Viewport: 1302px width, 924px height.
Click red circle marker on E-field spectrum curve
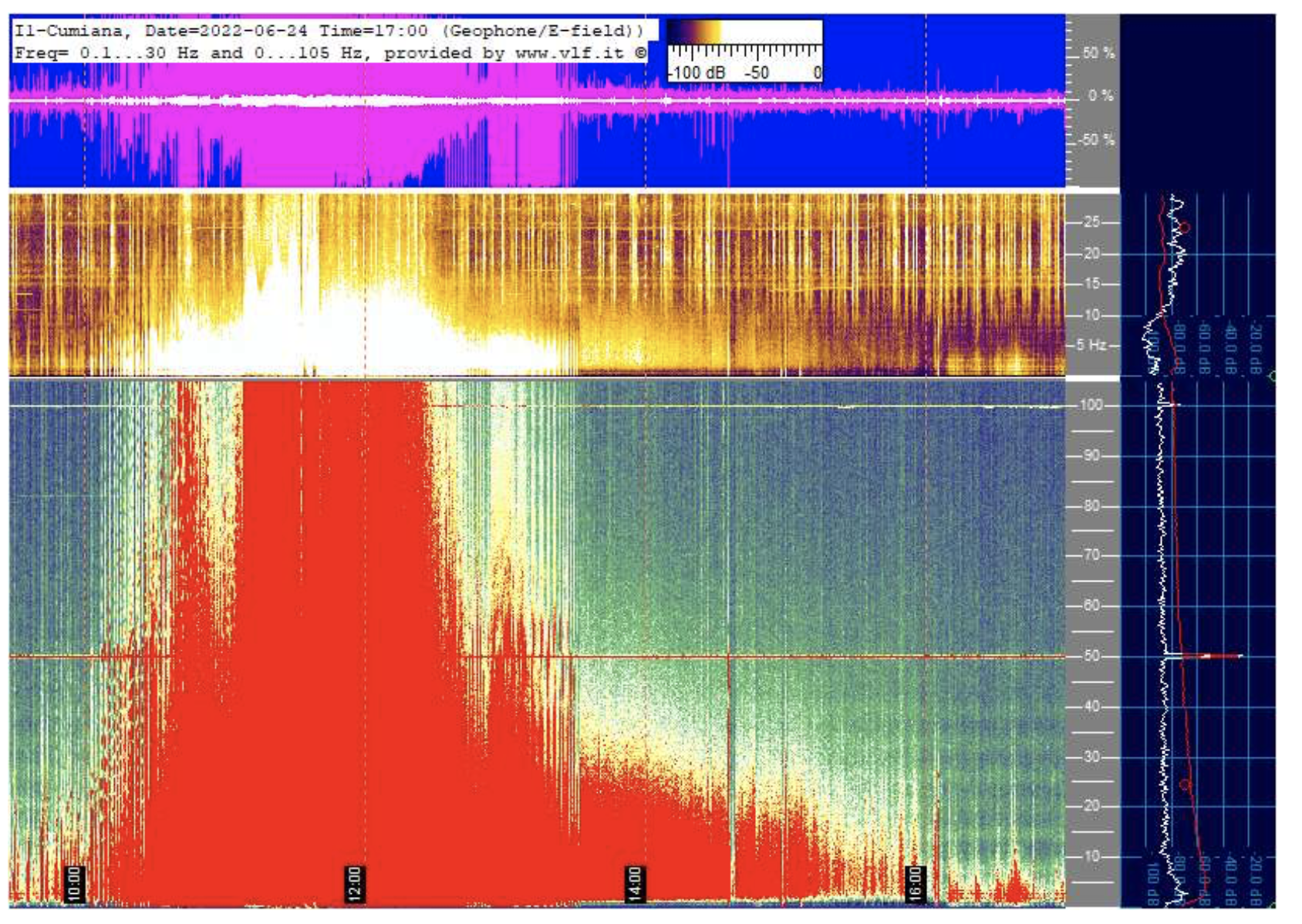[1186, 784]
